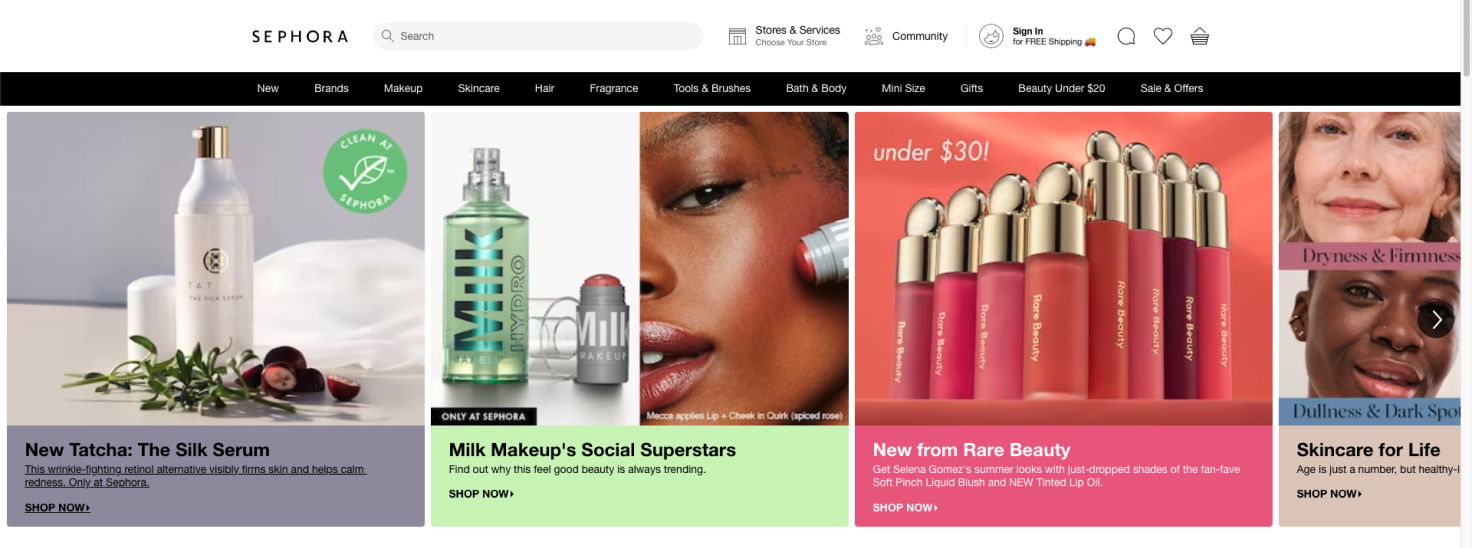Open the Beauty Under $20 menu

coord(1061,88)
